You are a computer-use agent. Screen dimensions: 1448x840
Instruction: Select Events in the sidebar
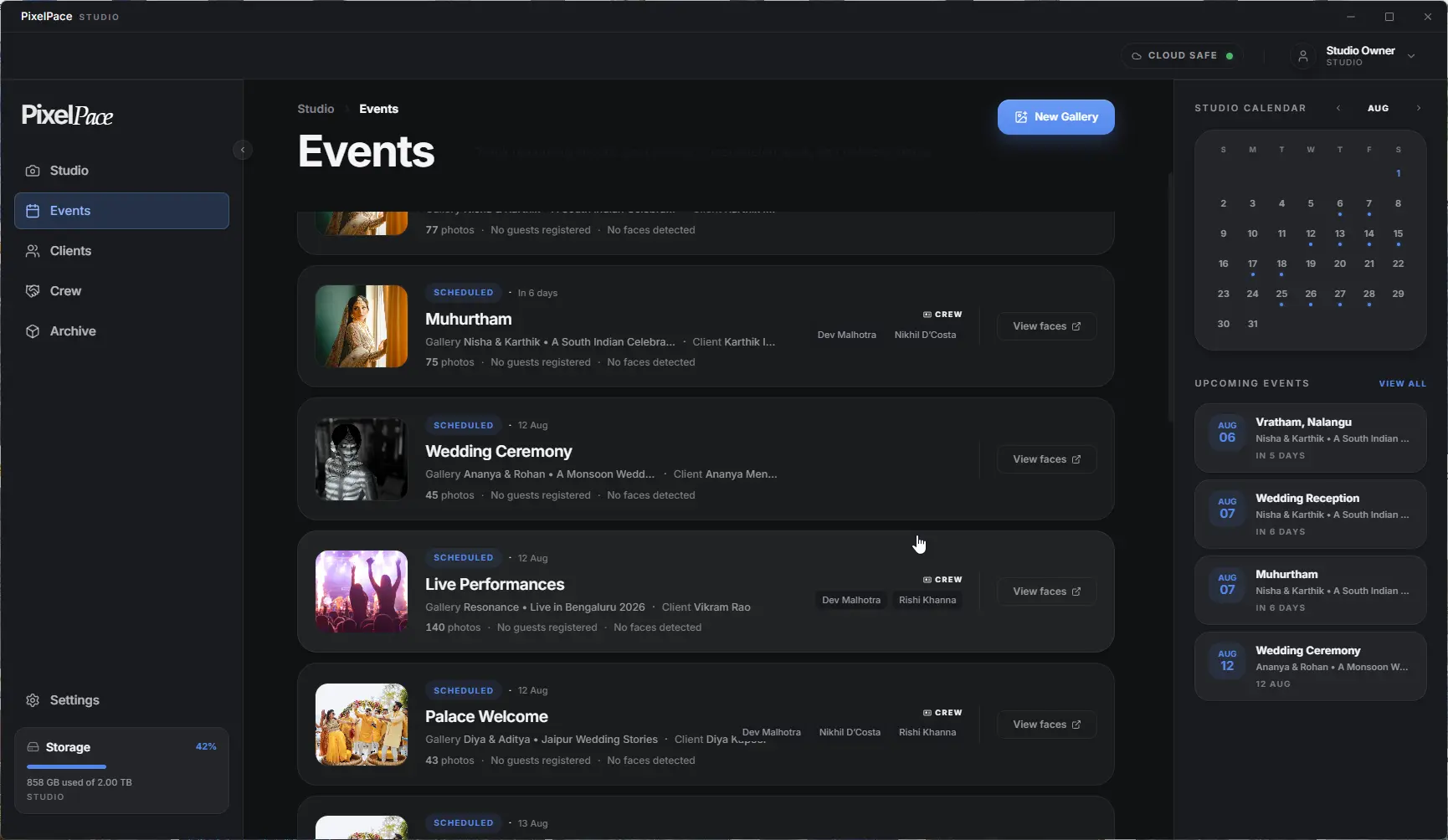121,211
